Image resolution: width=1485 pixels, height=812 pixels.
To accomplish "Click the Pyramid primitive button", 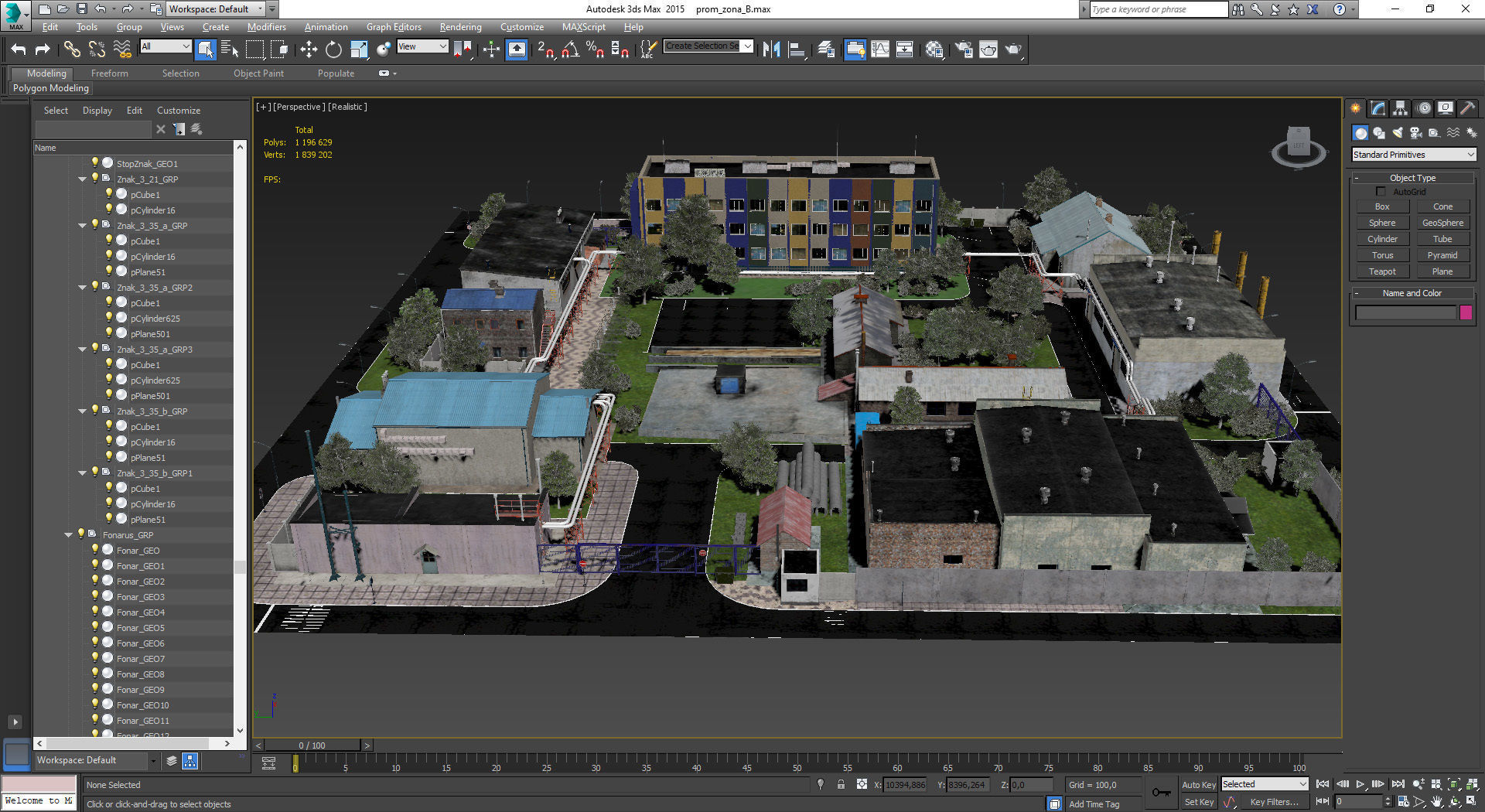I will tap(1442, 256).
